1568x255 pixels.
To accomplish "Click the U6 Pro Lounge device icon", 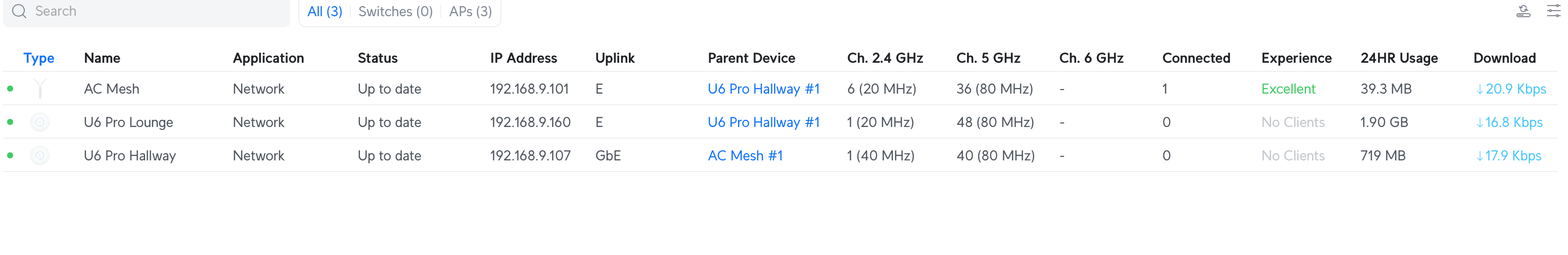I will coord(39,122).
